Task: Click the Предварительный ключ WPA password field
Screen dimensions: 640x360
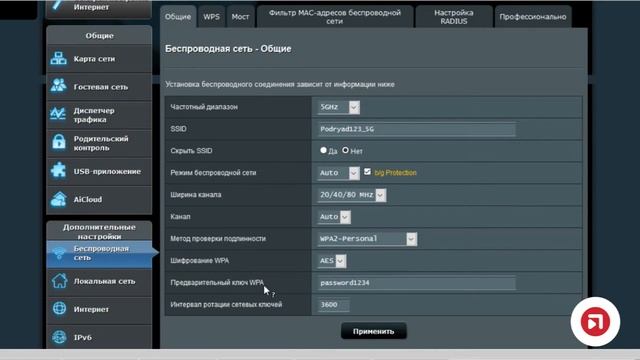Action: coord(416,283)
